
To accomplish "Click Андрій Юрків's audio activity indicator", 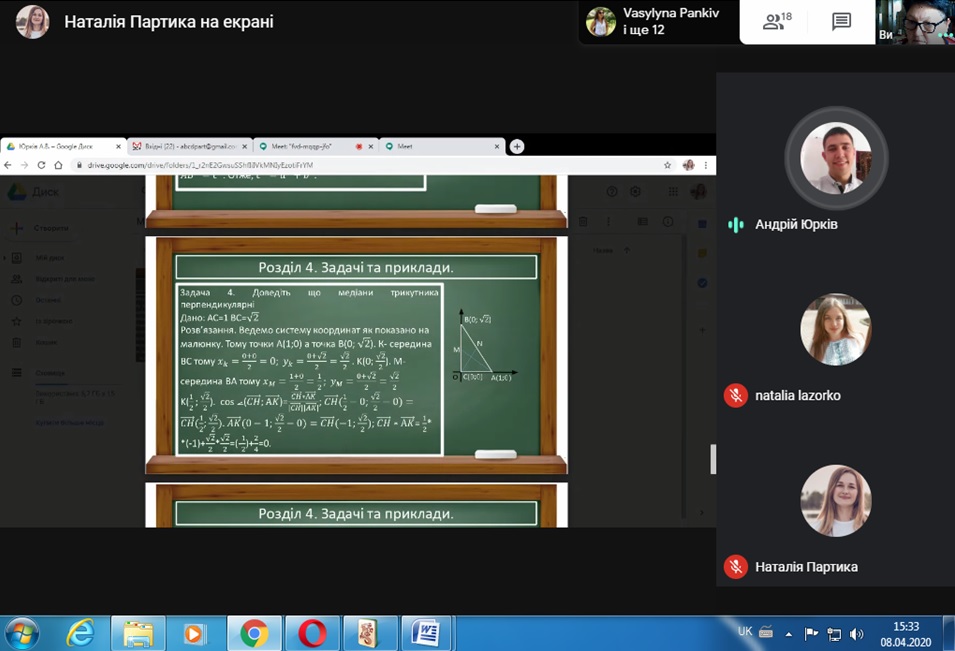I will pos(735,224).
